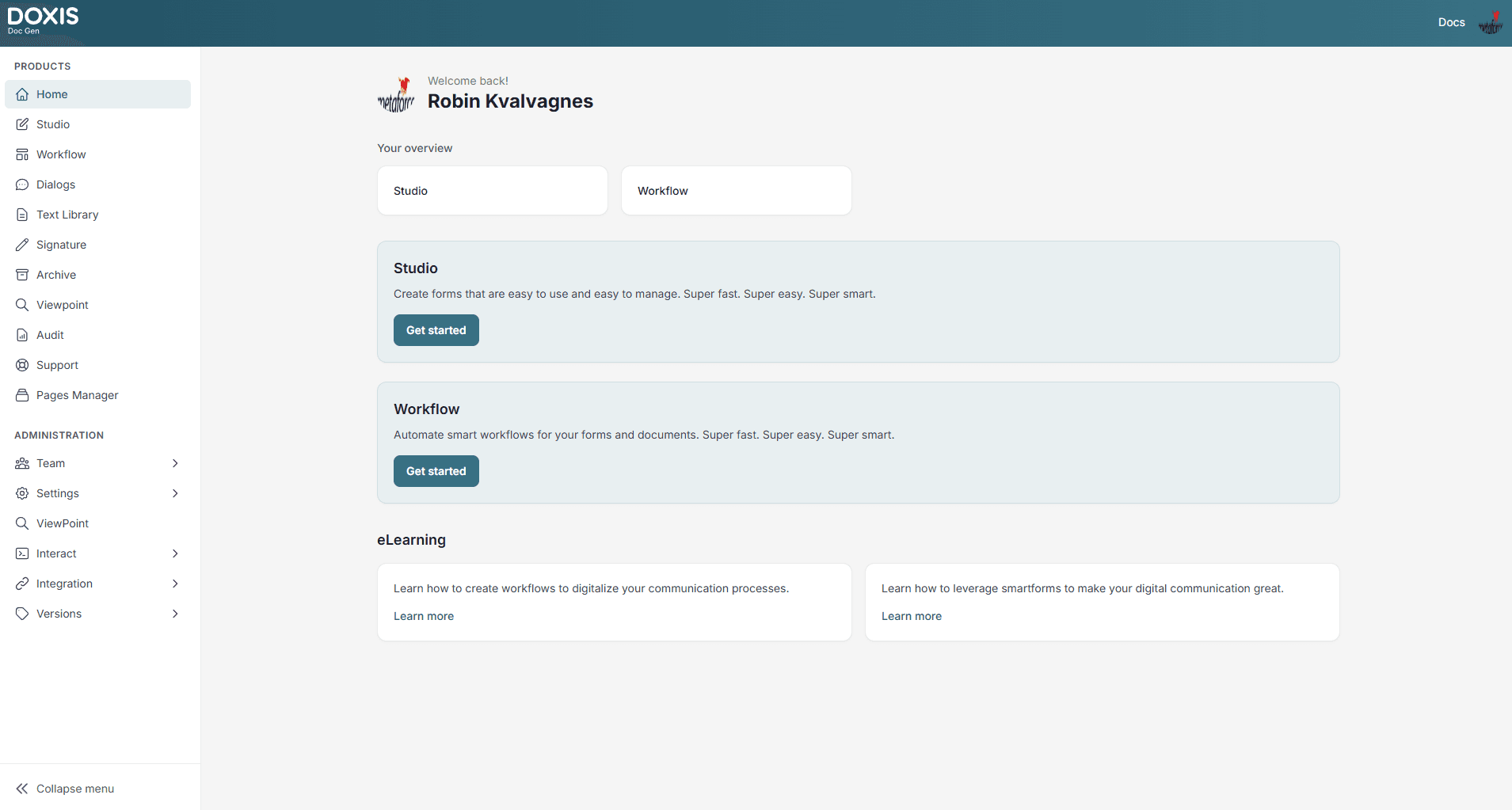Open Learn more about creating workflows

(424, 616)
